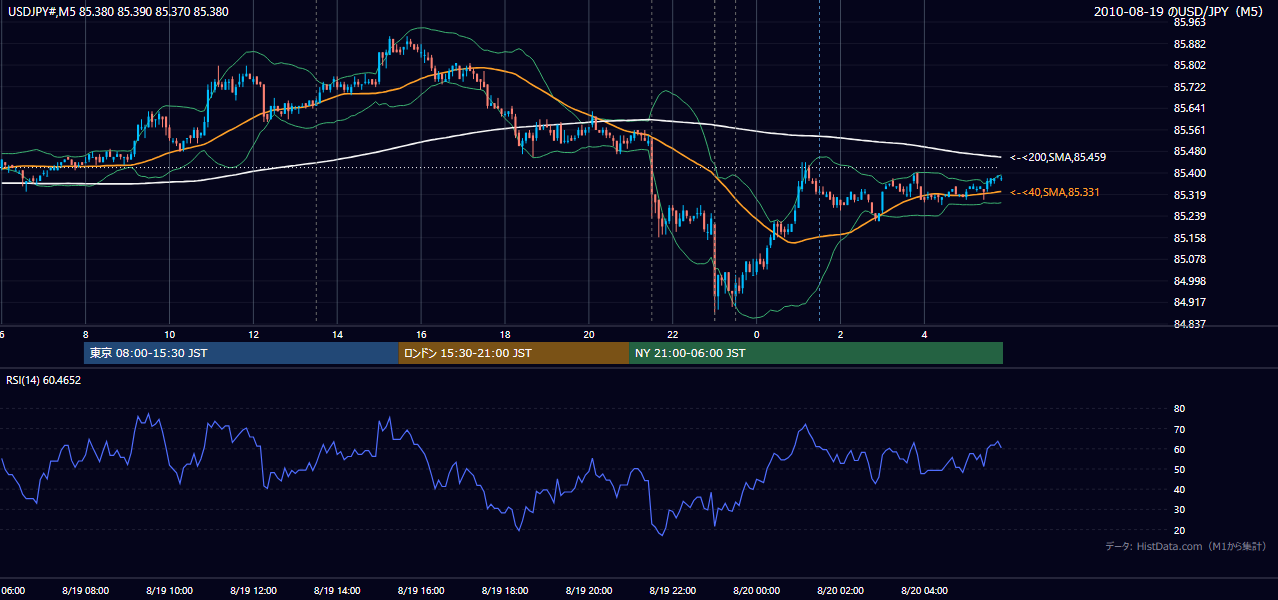Click the hour 8 tick on the chart axis
Viewport: 1278px width, 600px height.
click(85, 334)
